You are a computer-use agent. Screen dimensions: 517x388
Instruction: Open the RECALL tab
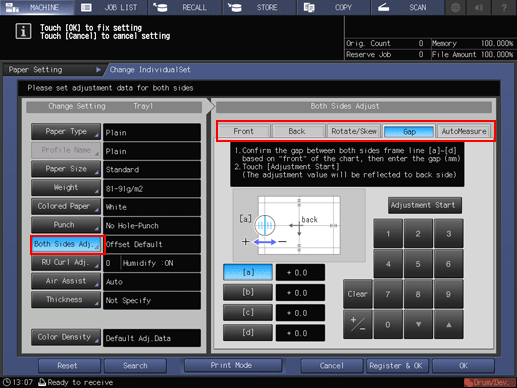186,7
